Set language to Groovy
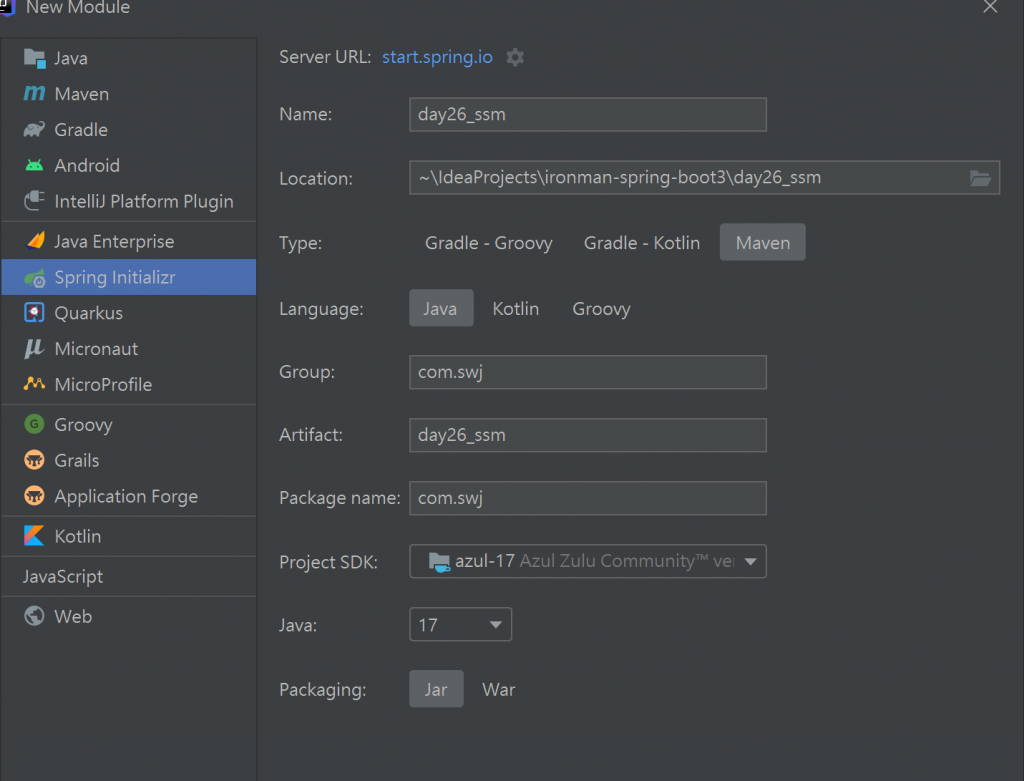This screenshot has width=1024, height=781. pyautogui.click(x=601, y=308)
